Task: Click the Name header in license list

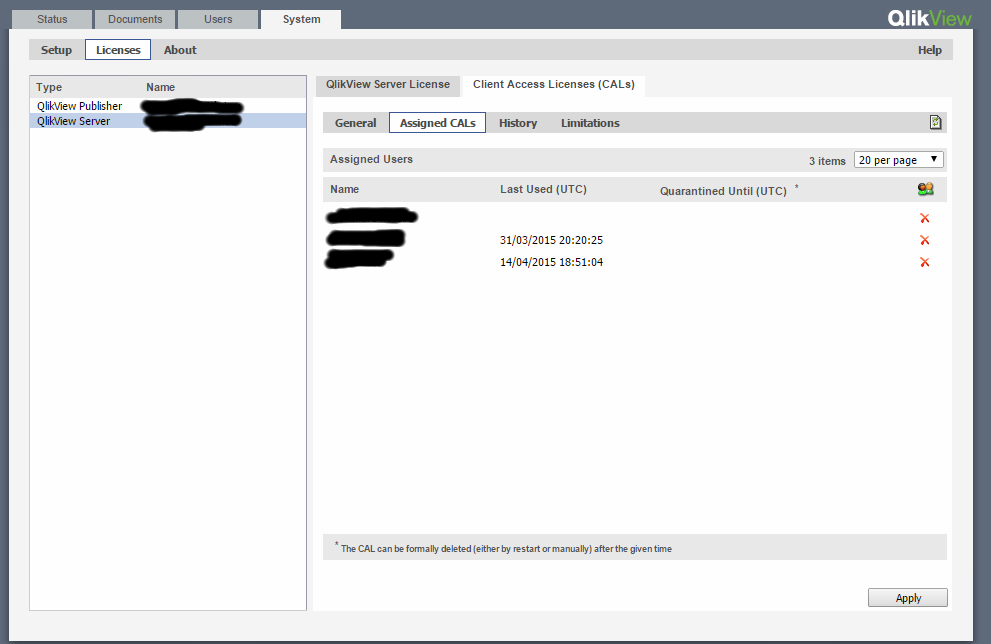Action: click(x=161, y=87)
